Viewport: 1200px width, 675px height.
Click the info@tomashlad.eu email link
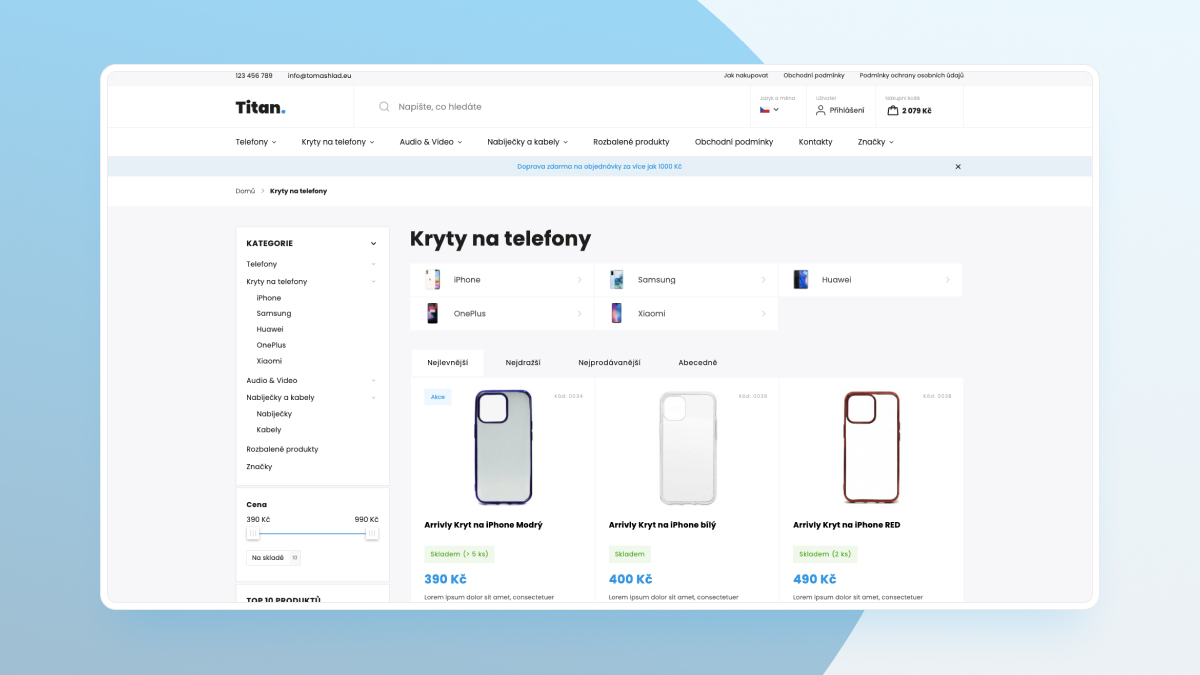pyautogui.click(x=319, y=76)
